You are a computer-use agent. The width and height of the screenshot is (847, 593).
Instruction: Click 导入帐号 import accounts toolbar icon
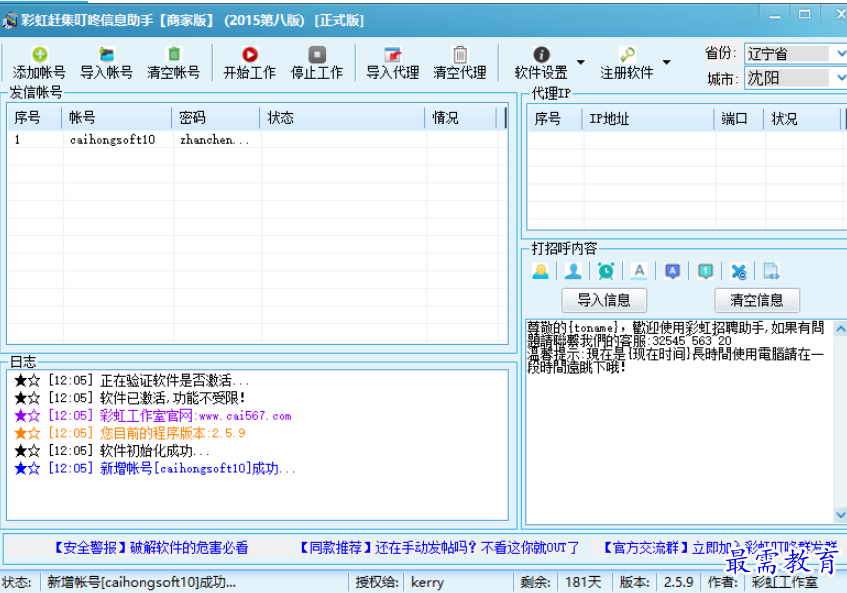pos(106,56)
